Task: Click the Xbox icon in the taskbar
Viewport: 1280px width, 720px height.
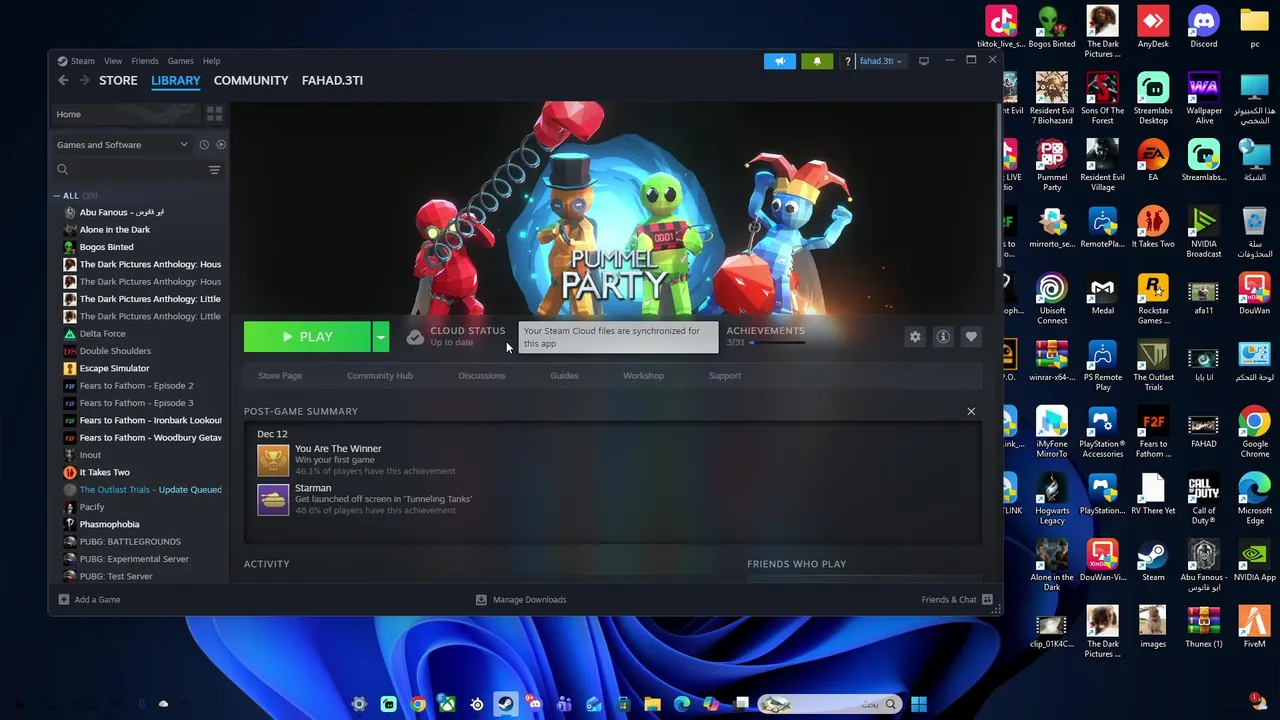Action: [x=447, y=704]
